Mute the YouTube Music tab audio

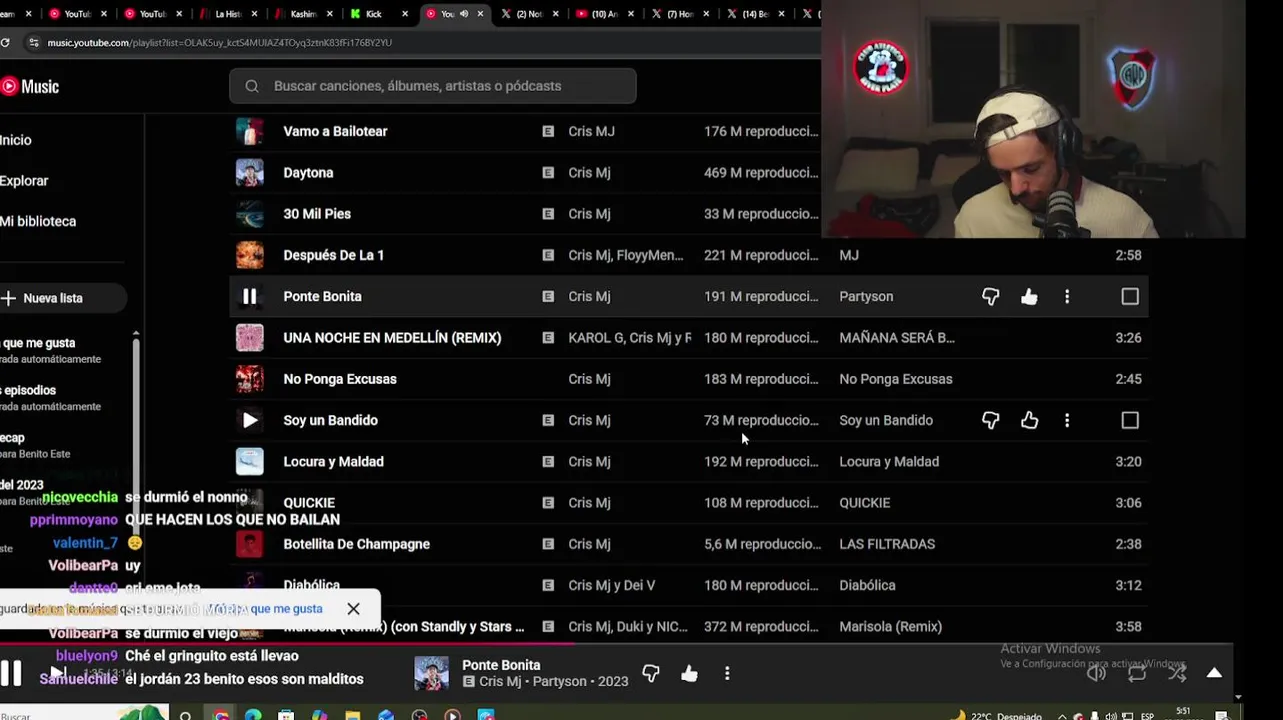[x=464, y=14]
